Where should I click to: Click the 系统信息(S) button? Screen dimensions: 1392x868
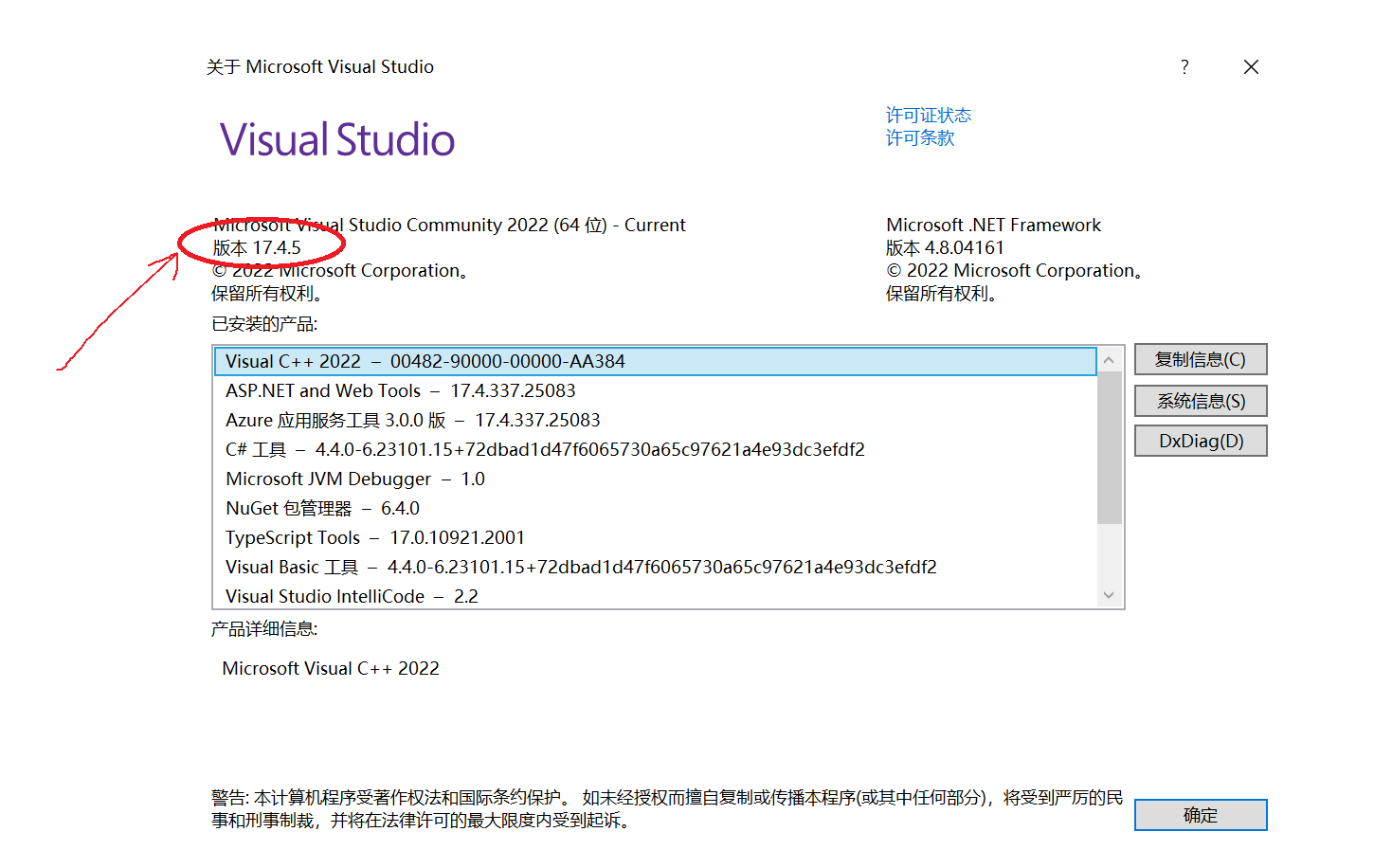click(1201, 401)
